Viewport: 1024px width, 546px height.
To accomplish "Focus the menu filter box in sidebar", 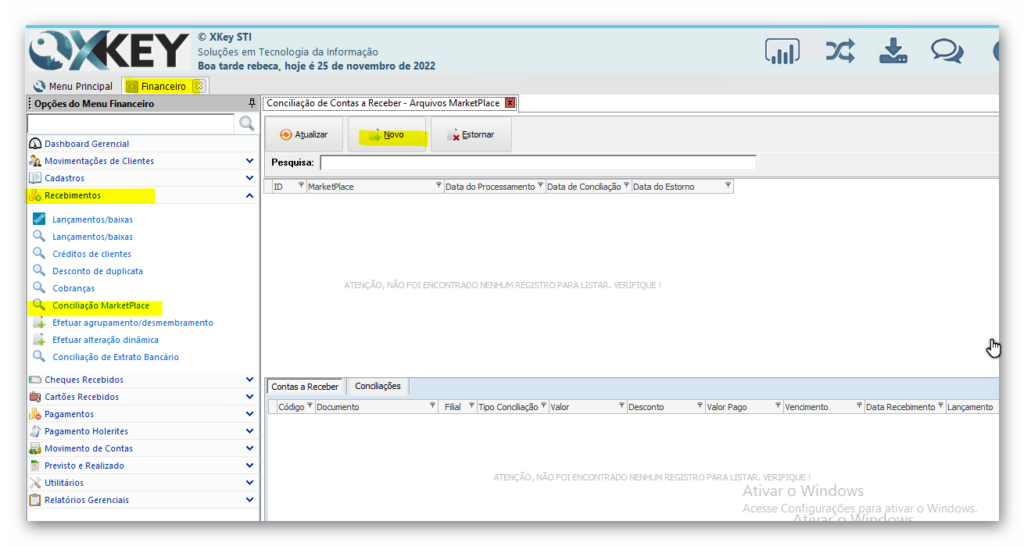I will click(x=131, y=123).
